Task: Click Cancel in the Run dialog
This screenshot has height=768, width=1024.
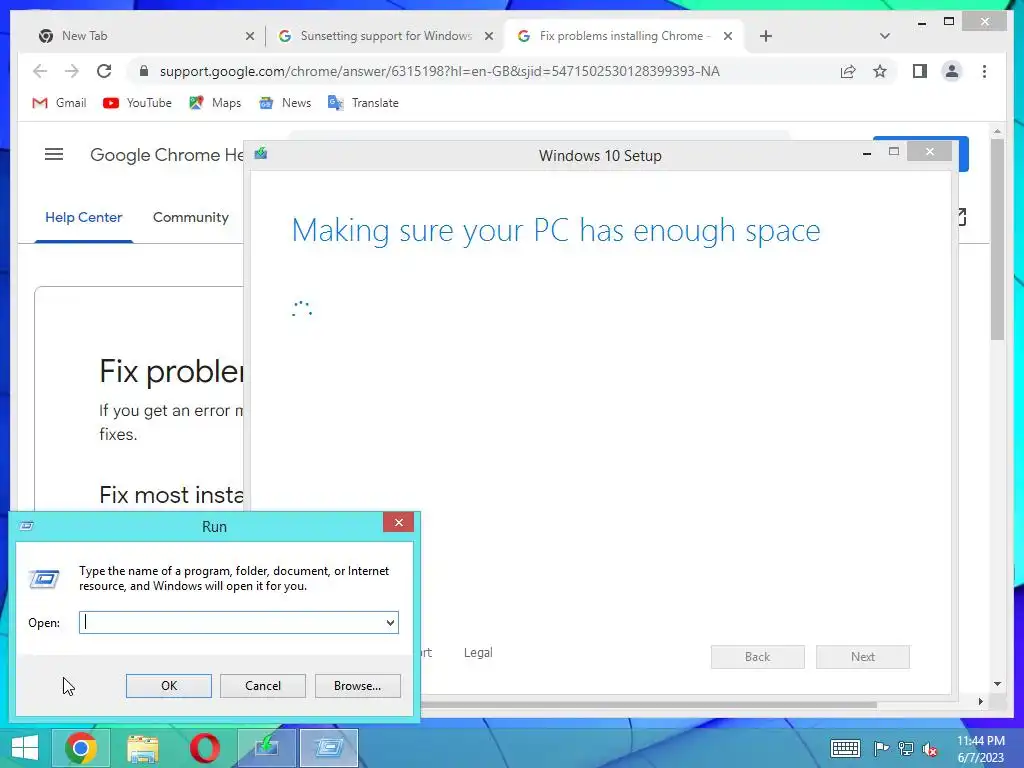Action: coord(263,686)
